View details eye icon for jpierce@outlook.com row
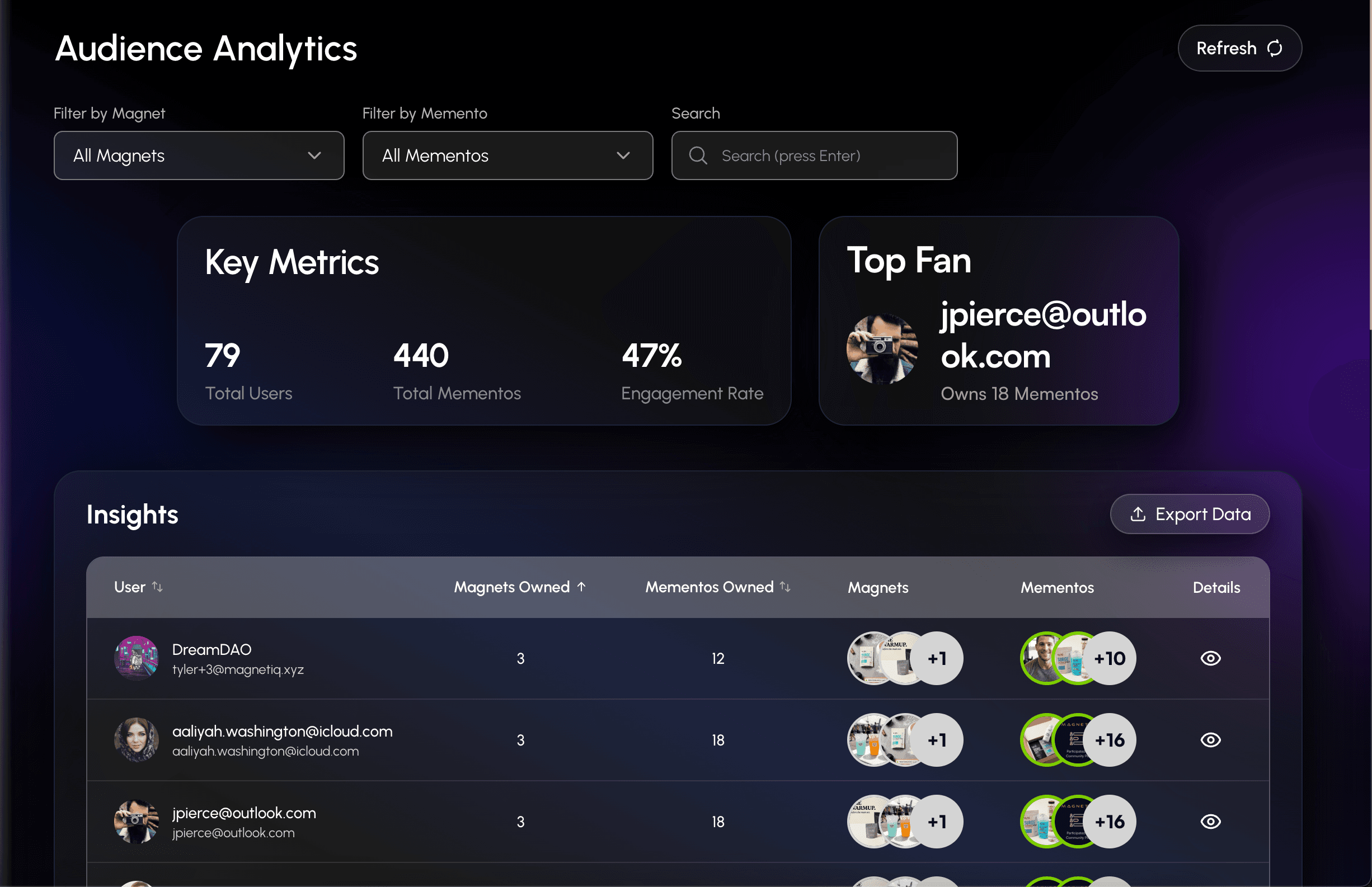Viewport: 1372px width, 887px height. 1210,822
